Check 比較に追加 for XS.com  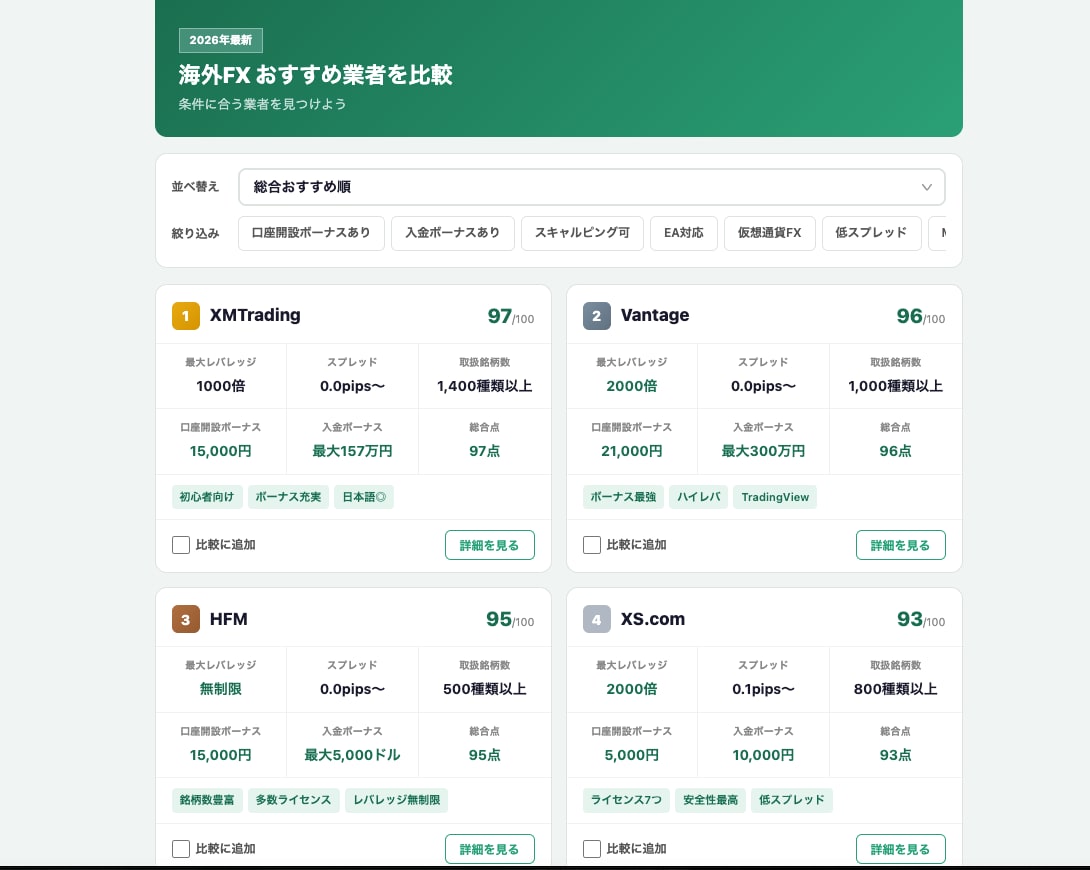click(x=592, y=848)
